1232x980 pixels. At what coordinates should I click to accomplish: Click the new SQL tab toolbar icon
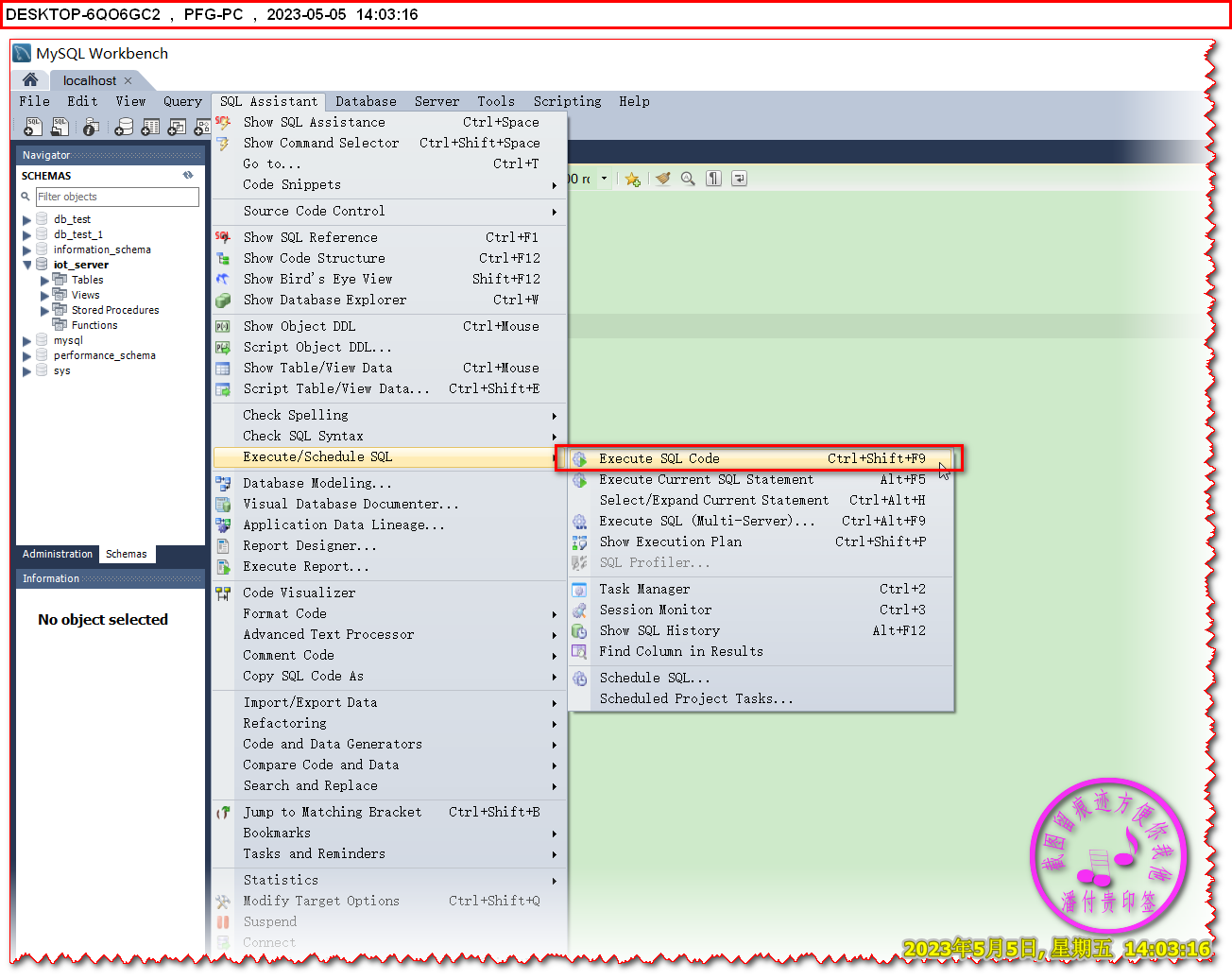tap(33, 127)
